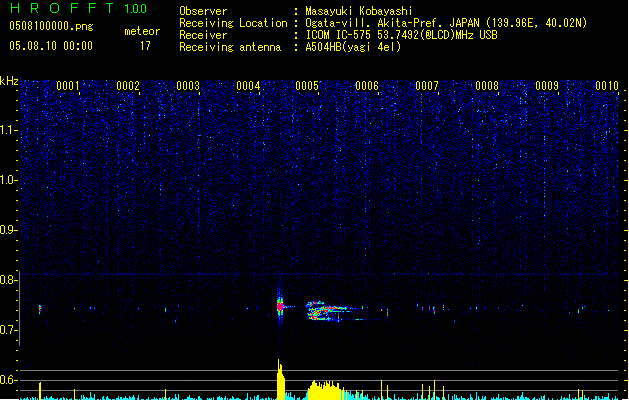Click time marker 0010
The height and width of the screenshot is (400, 629).
[x=607, y=85]
